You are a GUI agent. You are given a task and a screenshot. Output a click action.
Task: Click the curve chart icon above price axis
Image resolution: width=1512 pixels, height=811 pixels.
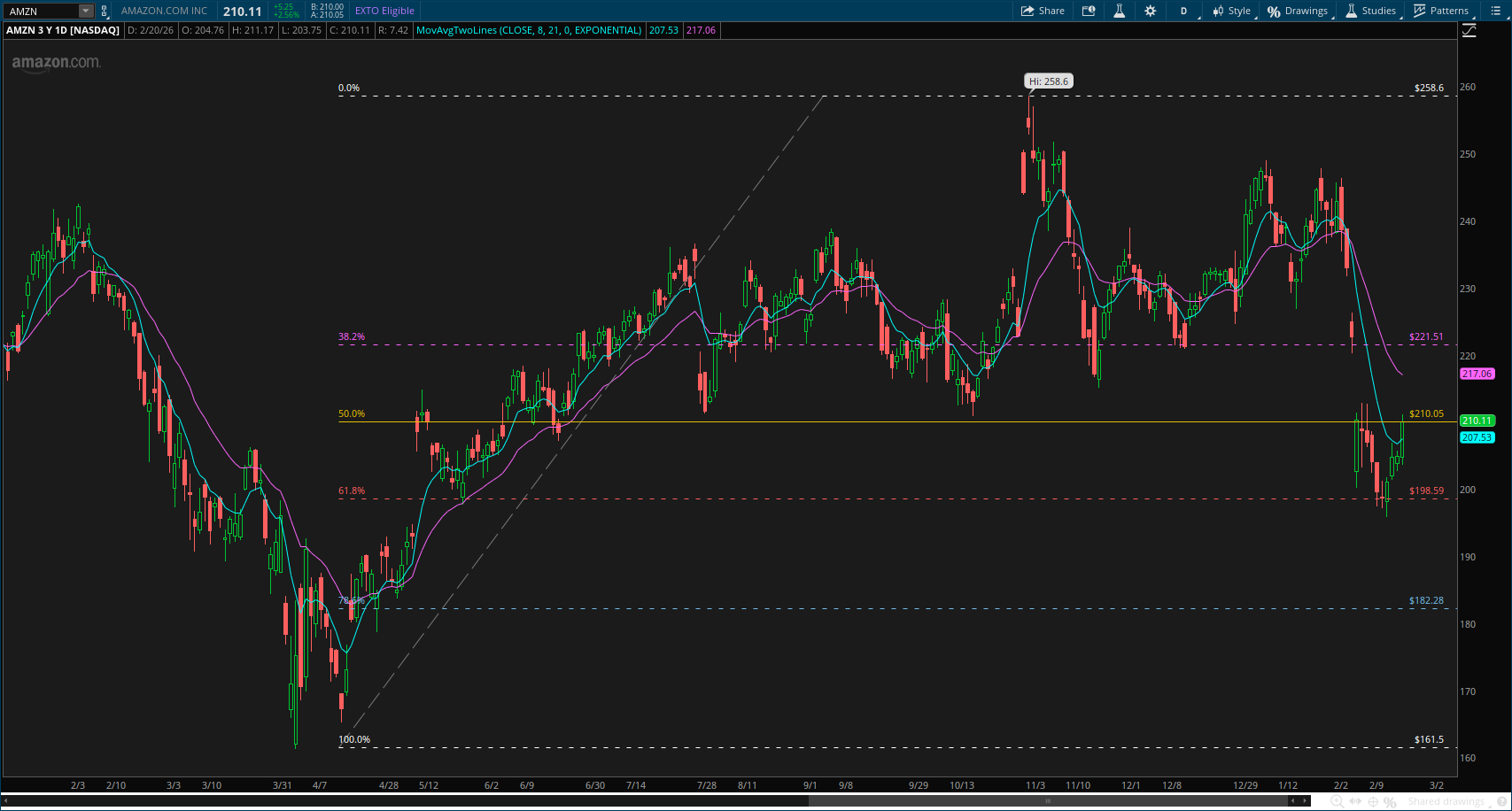(x=1469, y=30)
